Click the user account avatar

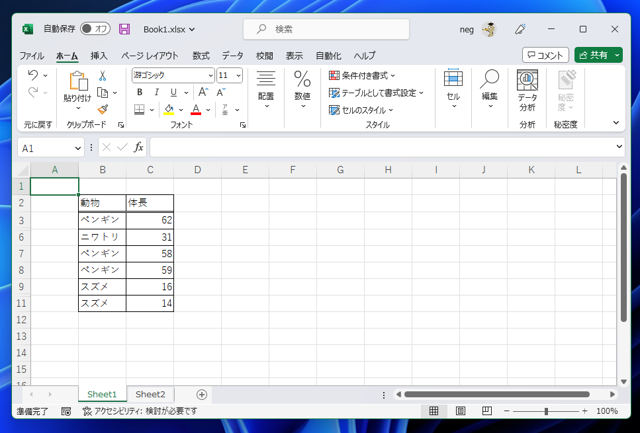coord(489,29)
